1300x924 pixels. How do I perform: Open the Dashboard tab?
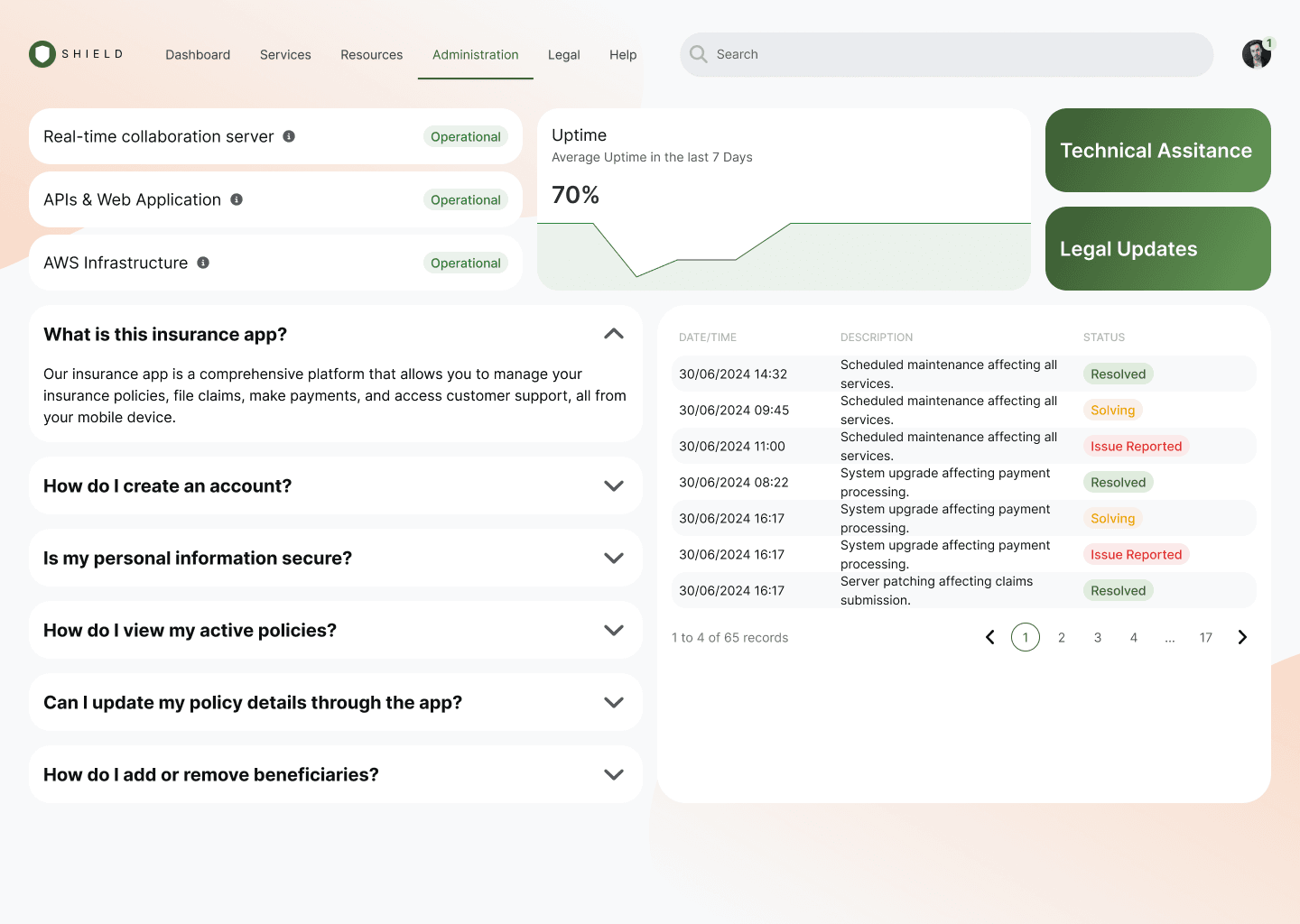(x=198, y=54)
